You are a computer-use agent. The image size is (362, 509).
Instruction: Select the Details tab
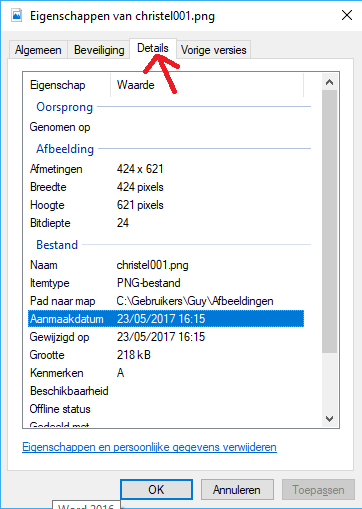(153, 48)
